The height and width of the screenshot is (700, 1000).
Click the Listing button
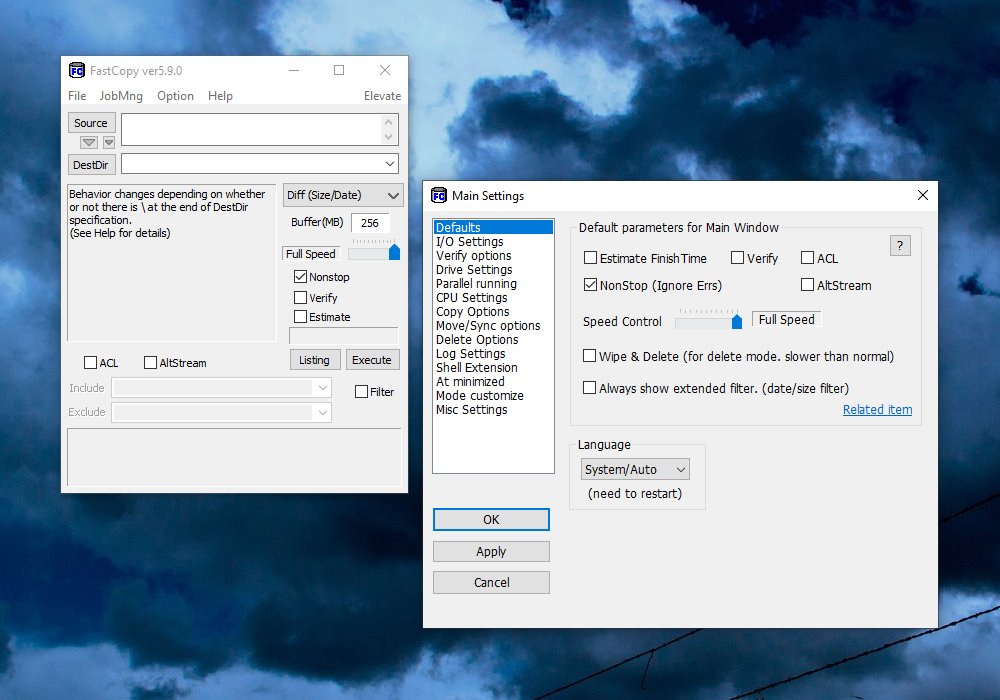(x=315, y=360)
